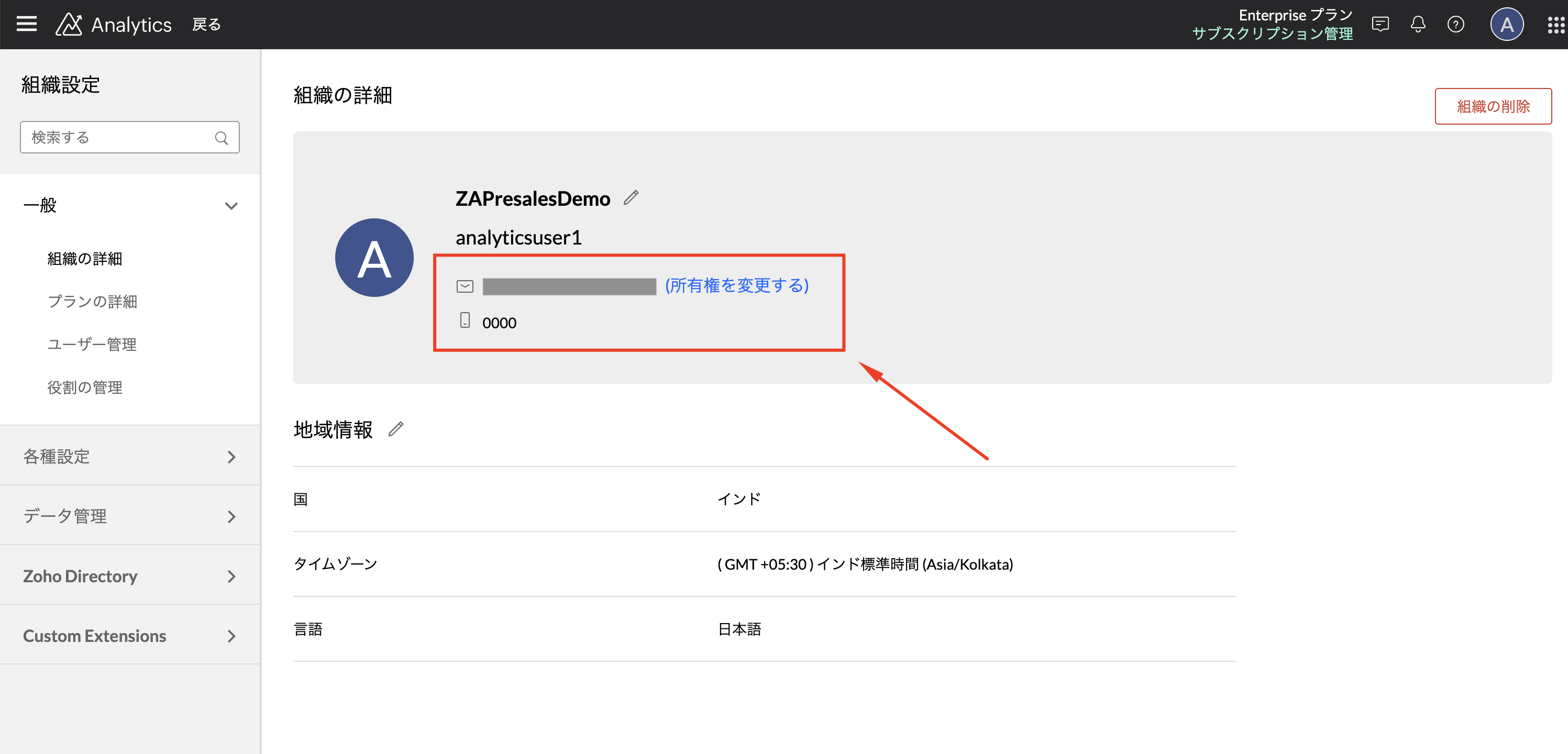The height and width of the screenshot is (754, 1568).
Task: Click the Analytics logo icon
Action: [69, 24]
